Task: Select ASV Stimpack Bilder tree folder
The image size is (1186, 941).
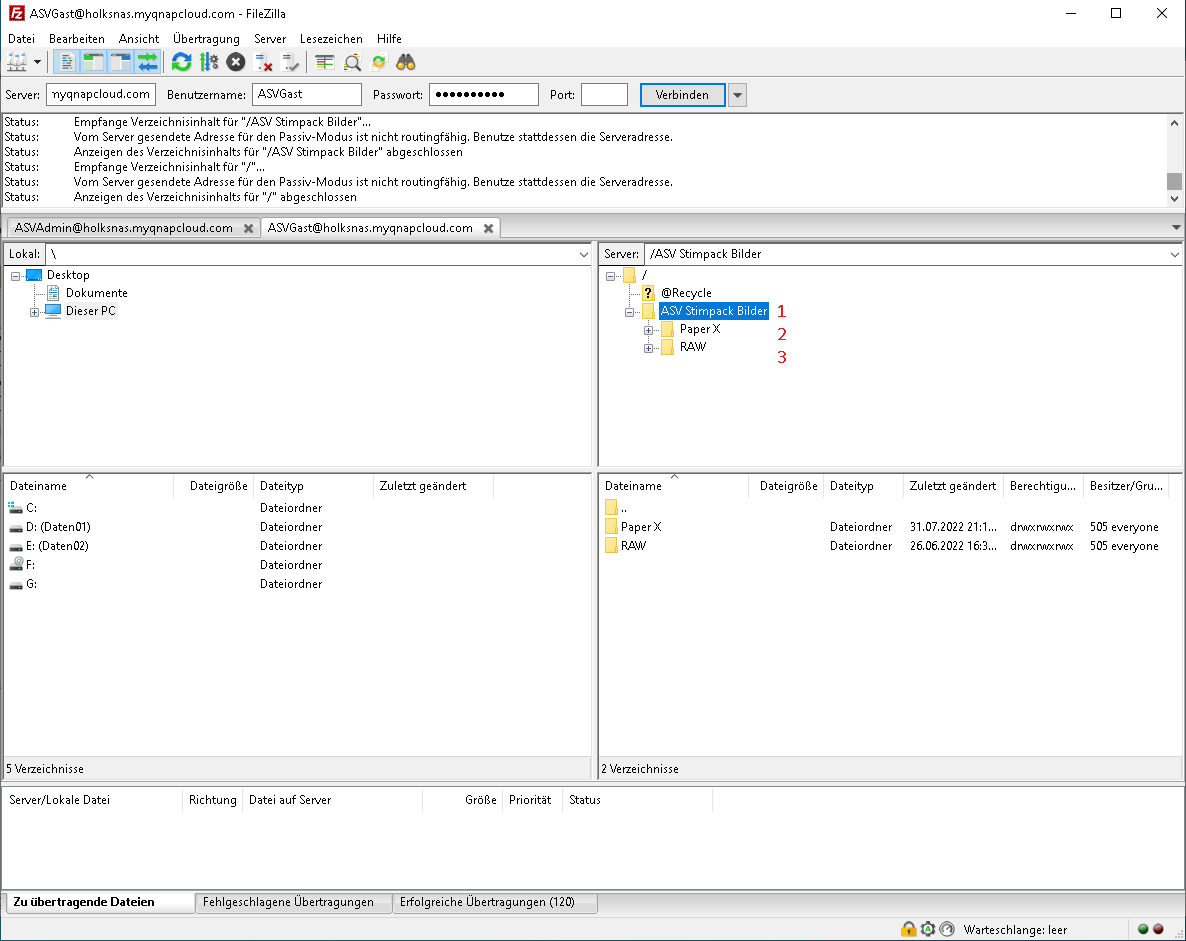Action: coord(714,311)
